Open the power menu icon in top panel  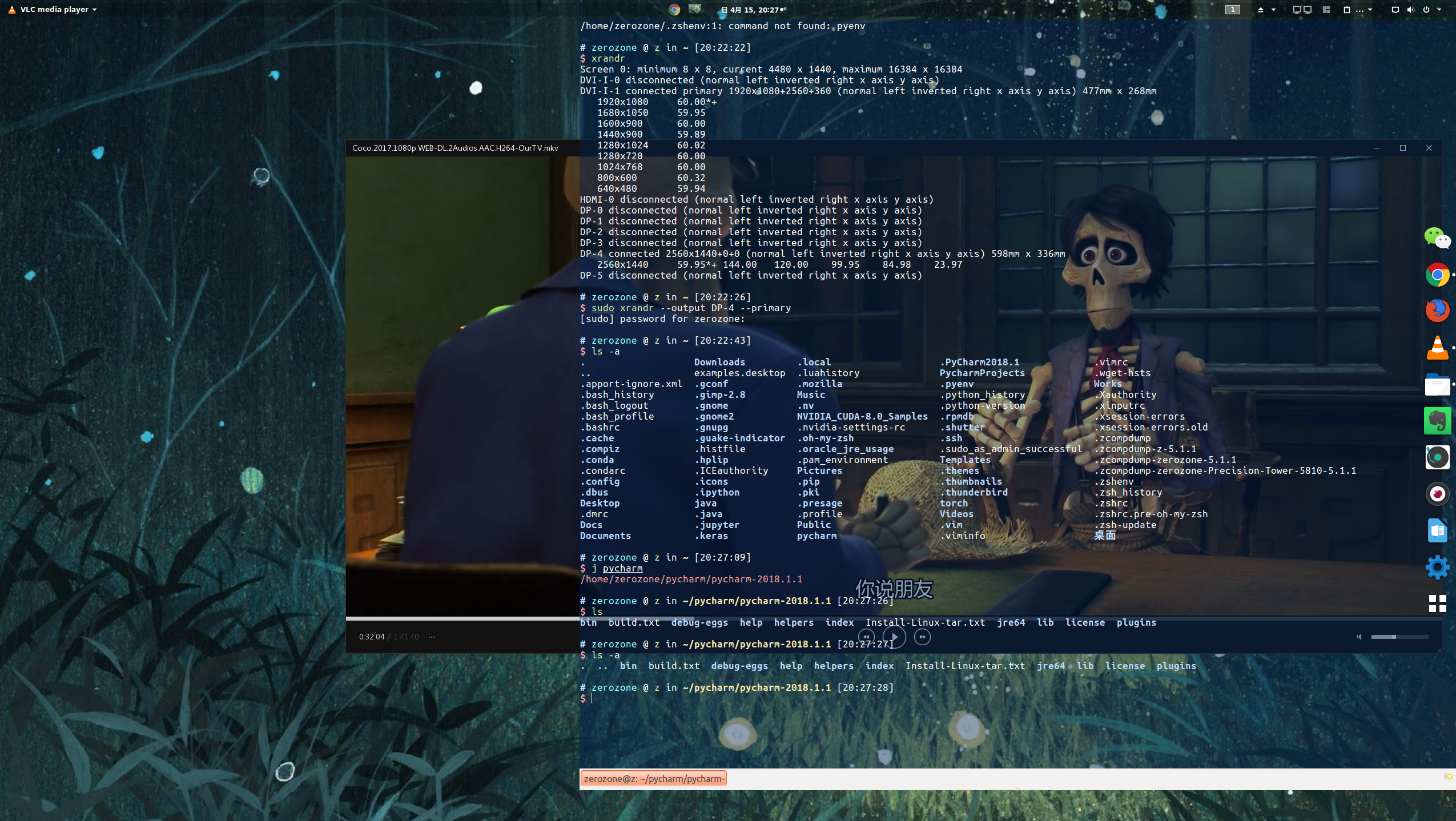coord(1426,9)
